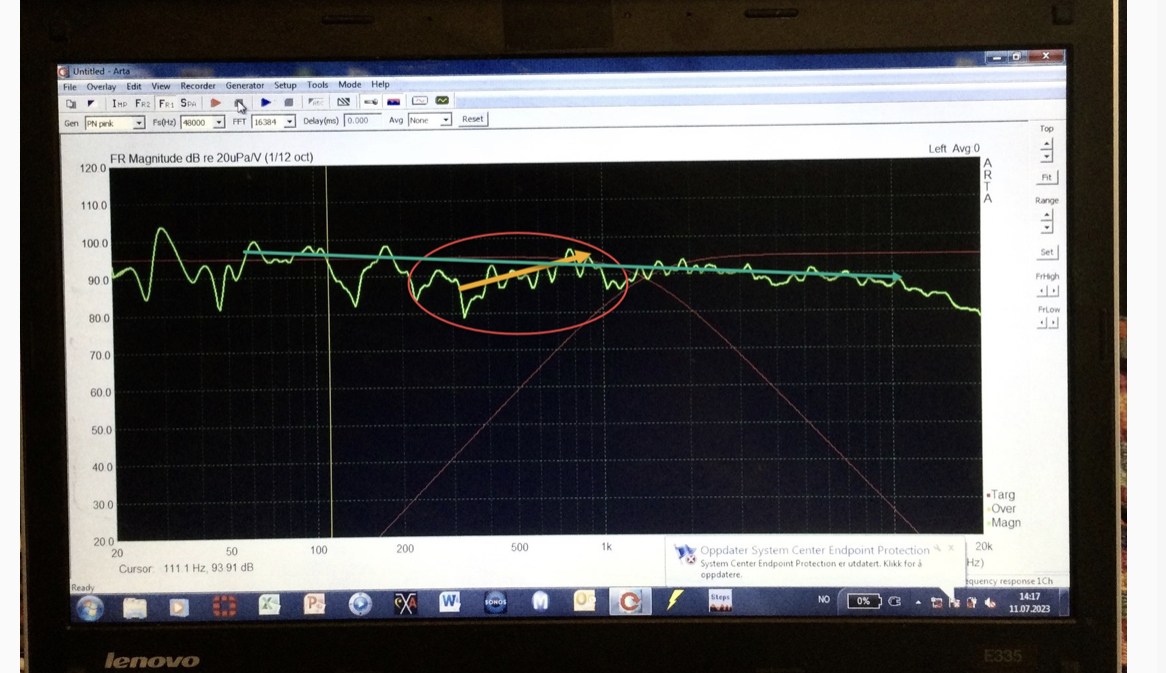1166x673 pixels.
Task: Click the active Arta taskbar icon
Action: tap(630, 601)
